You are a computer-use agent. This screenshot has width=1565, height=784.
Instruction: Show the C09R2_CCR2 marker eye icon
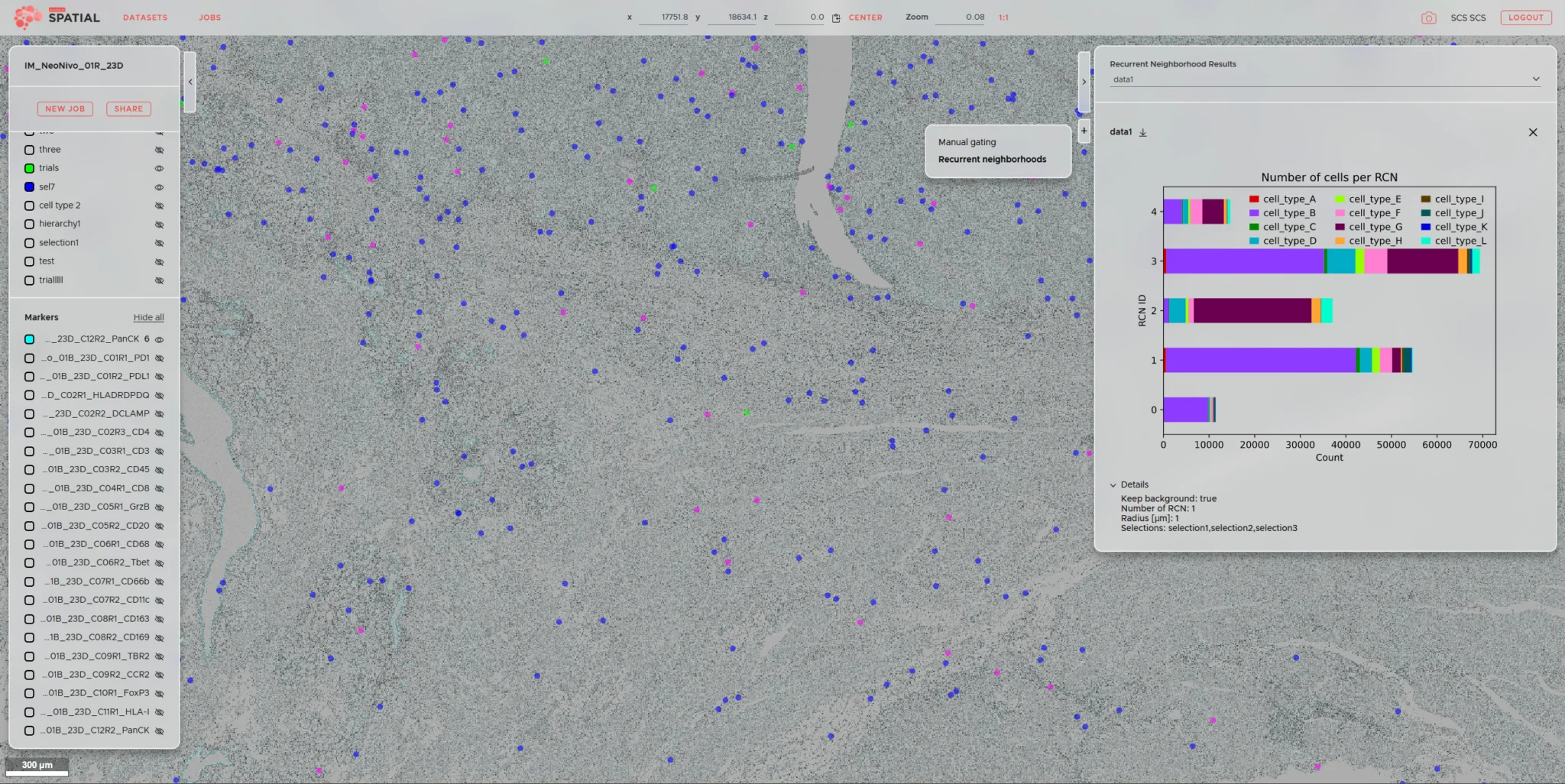159,675
